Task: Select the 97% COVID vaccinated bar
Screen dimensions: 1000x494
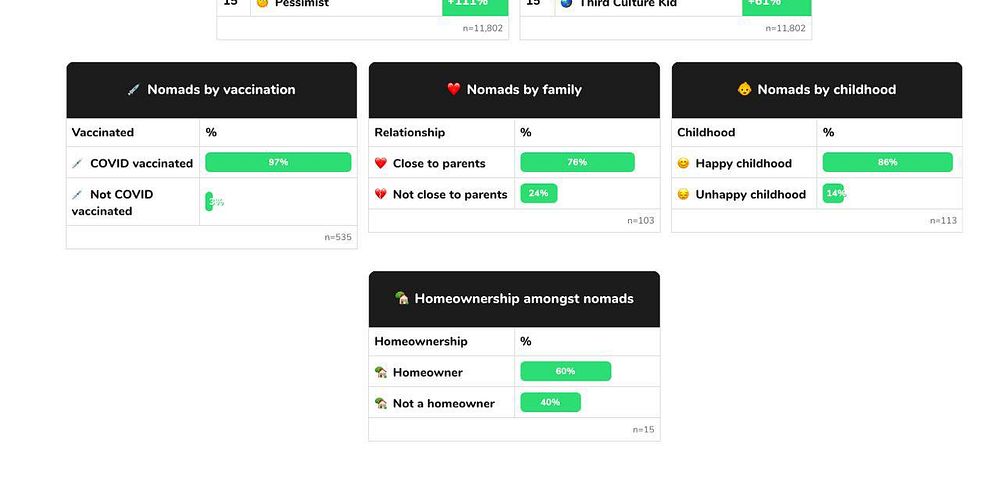Action: coord(278,163)
